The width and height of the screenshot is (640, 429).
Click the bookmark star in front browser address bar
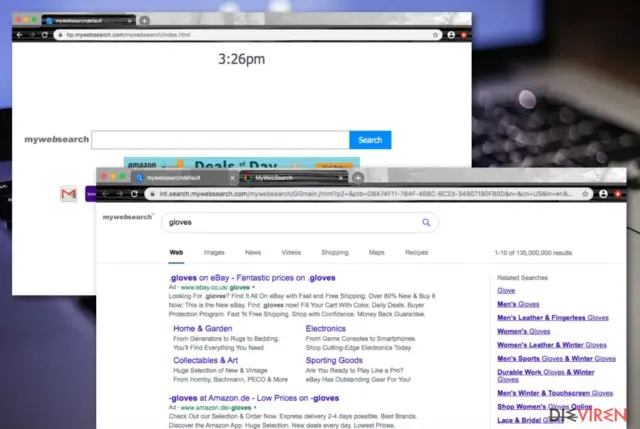585,194
